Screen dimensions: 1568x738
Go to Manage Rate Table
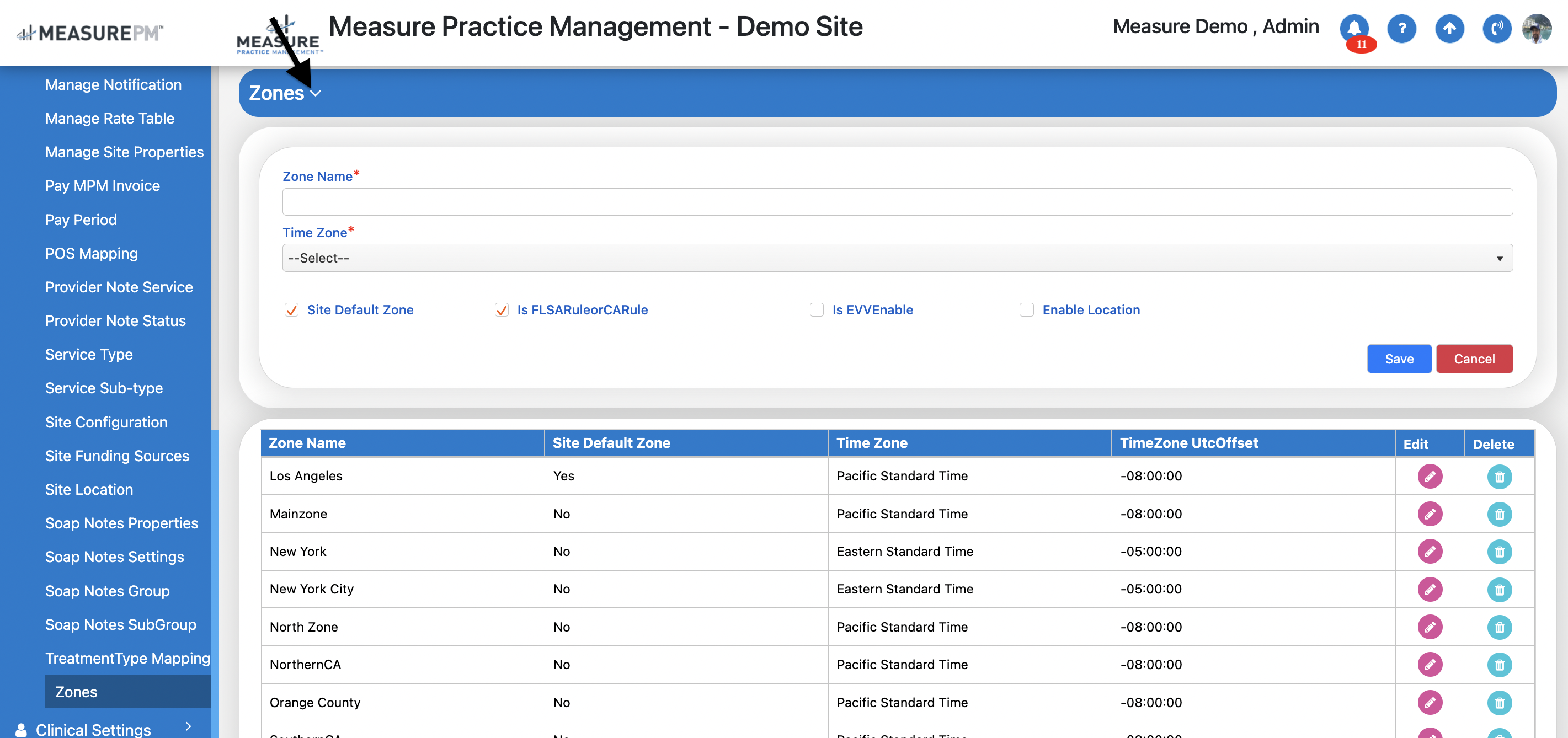(x=110, y=119)
